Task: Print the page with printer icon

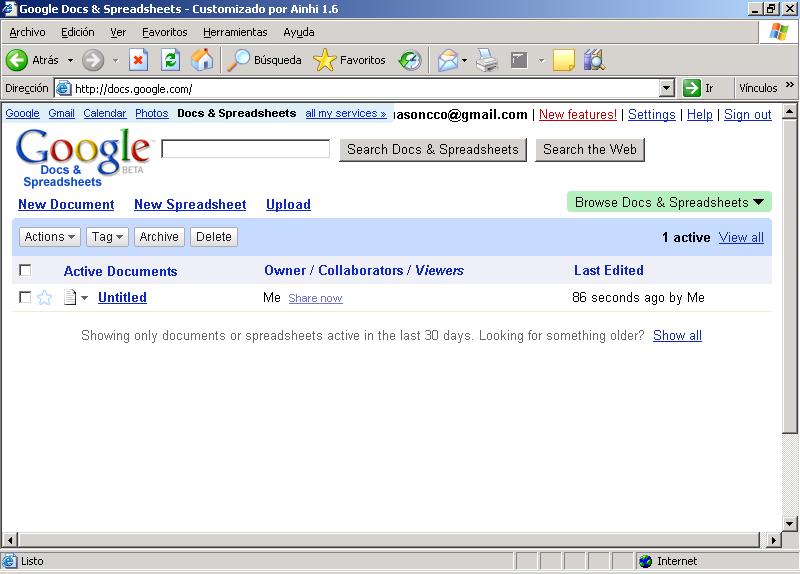Action: coord(486,60)
